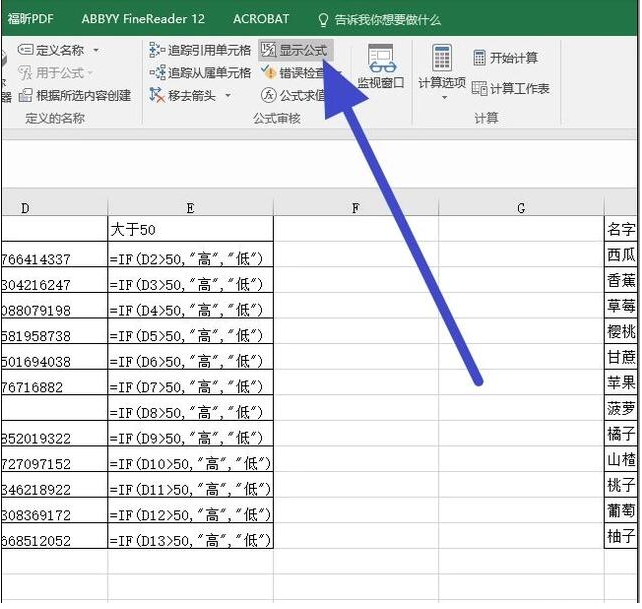Open the ACROBAT ribbon tab
This screenshot has width=642, height=609.
tap(261, 19)
